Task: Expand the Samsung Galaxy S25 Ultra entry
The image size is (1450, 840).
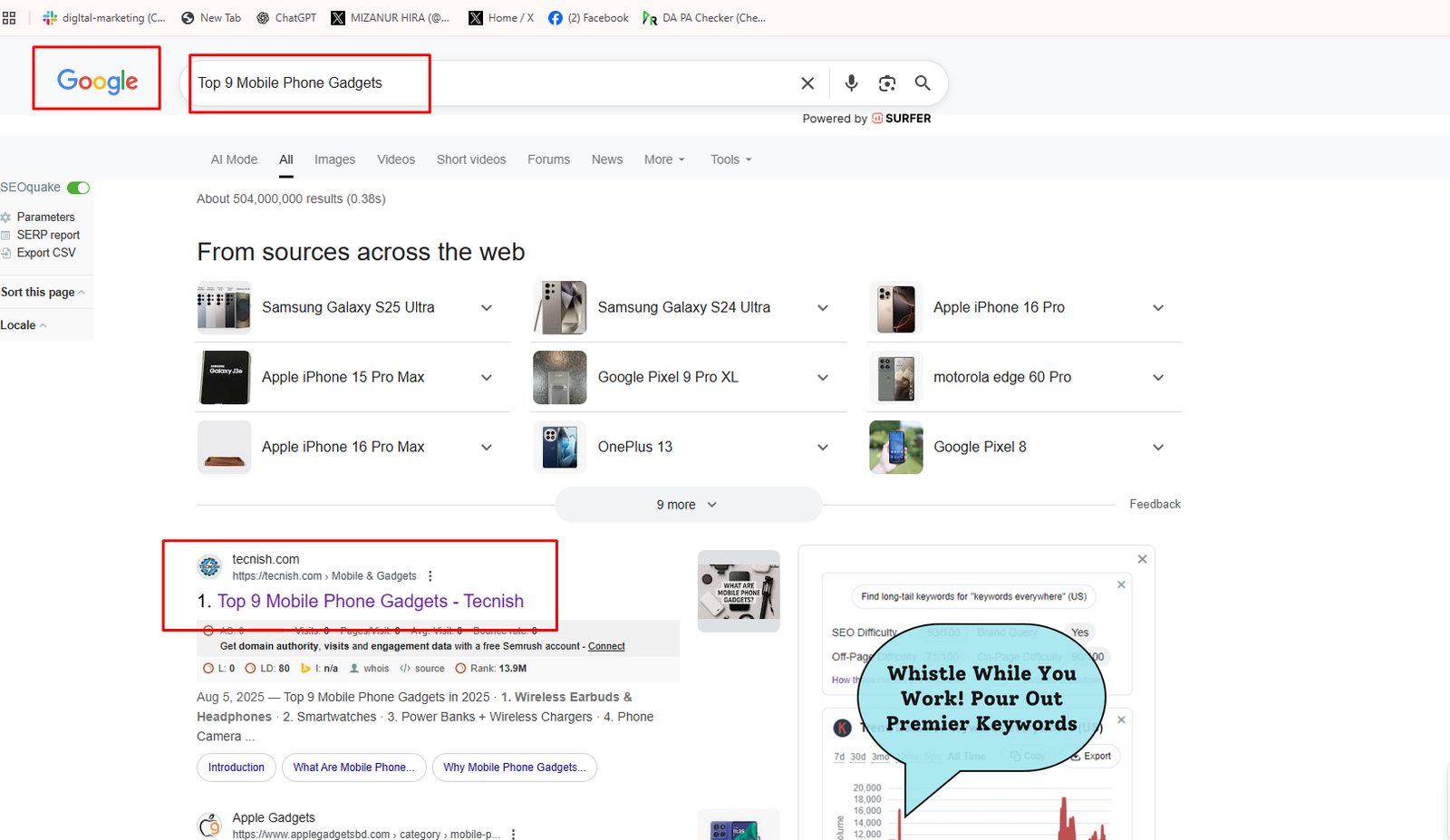Action: tap(487, 308)
